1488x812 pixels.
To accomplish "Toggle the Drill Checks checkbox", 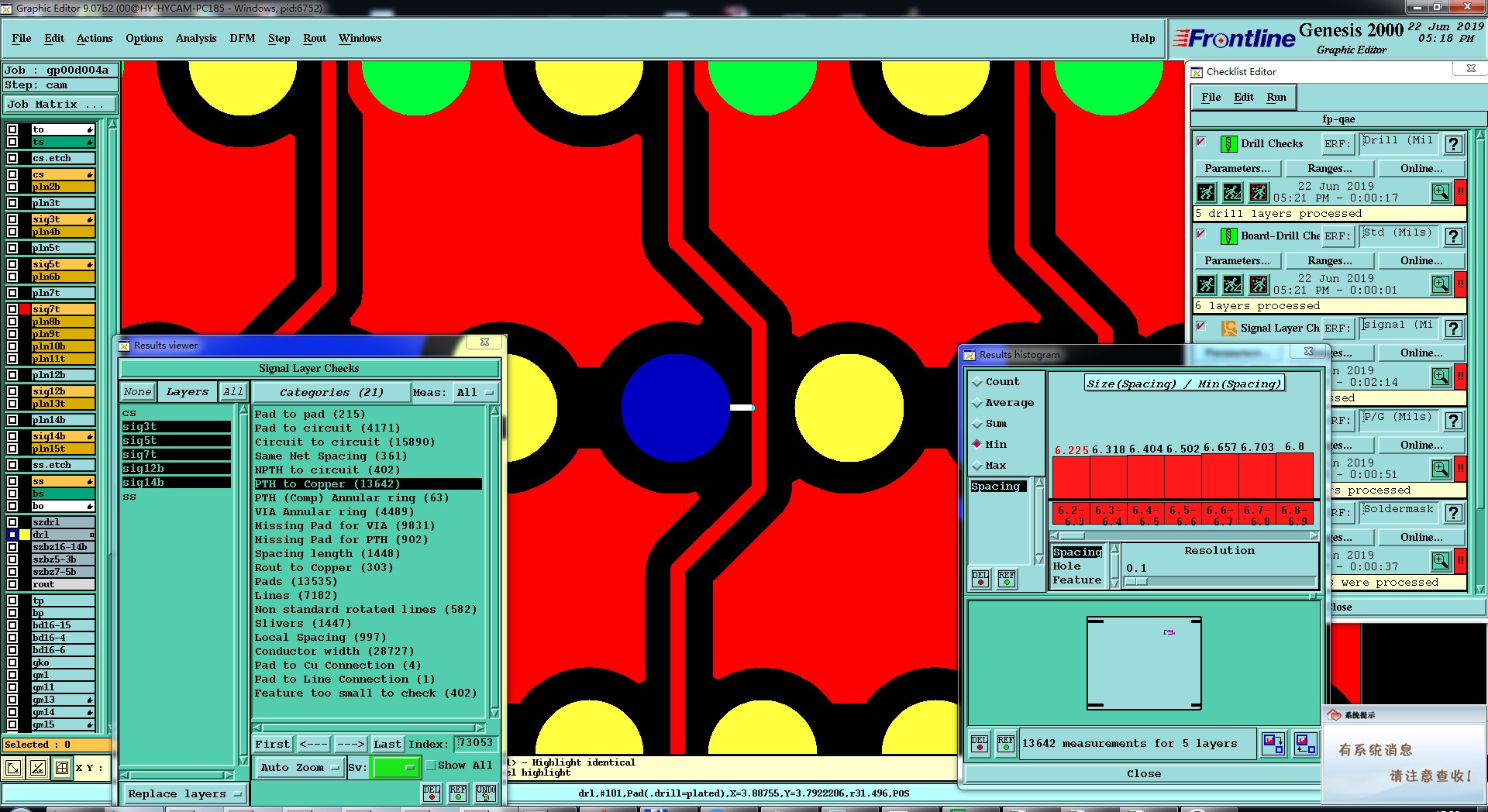I will pos(1201,142).
